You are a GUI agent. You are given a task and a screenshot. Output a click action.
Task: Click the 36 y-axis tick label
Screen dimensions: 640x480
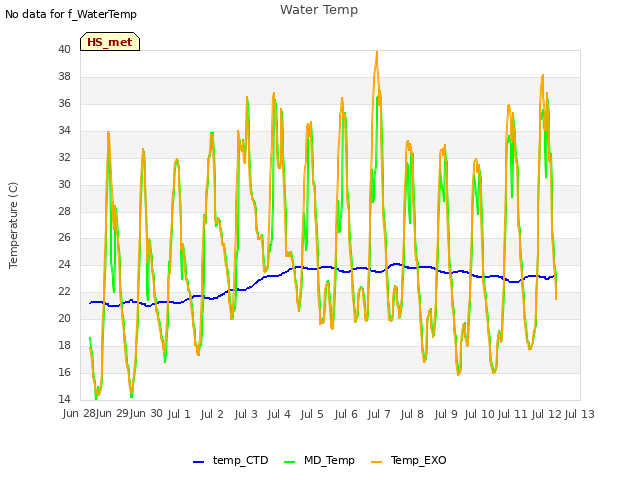click(64, 104)
